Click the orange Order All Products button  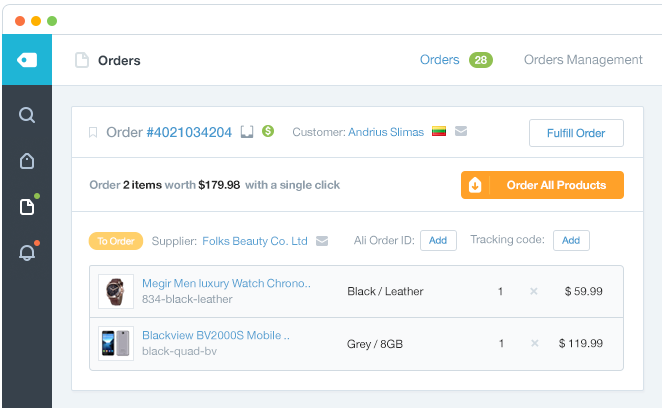pyautogui.click(x=542, y=185)
